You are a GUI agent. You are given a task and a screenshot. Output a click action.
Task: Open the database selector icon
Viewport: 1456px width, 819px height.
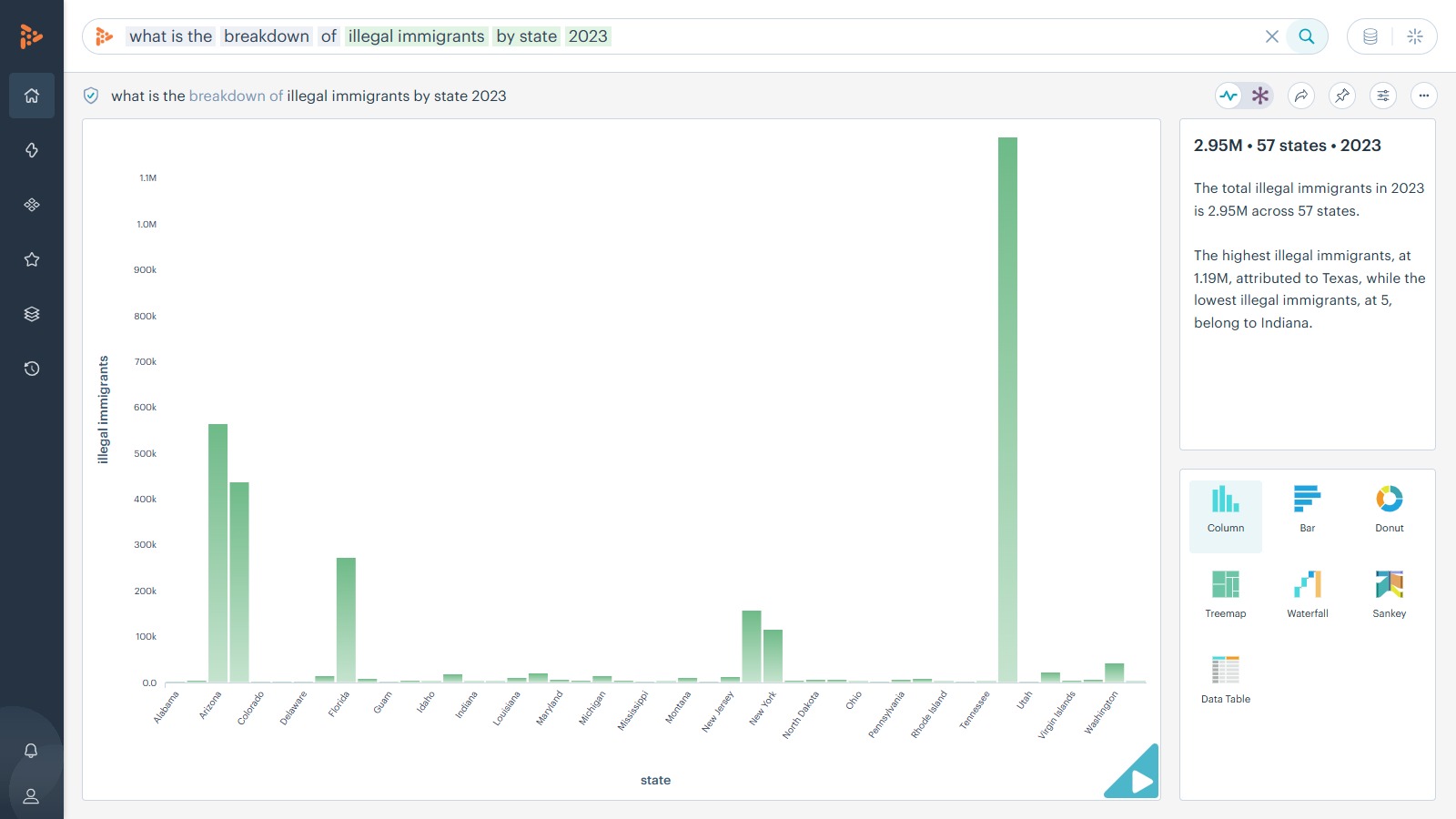coord(1370,36)
